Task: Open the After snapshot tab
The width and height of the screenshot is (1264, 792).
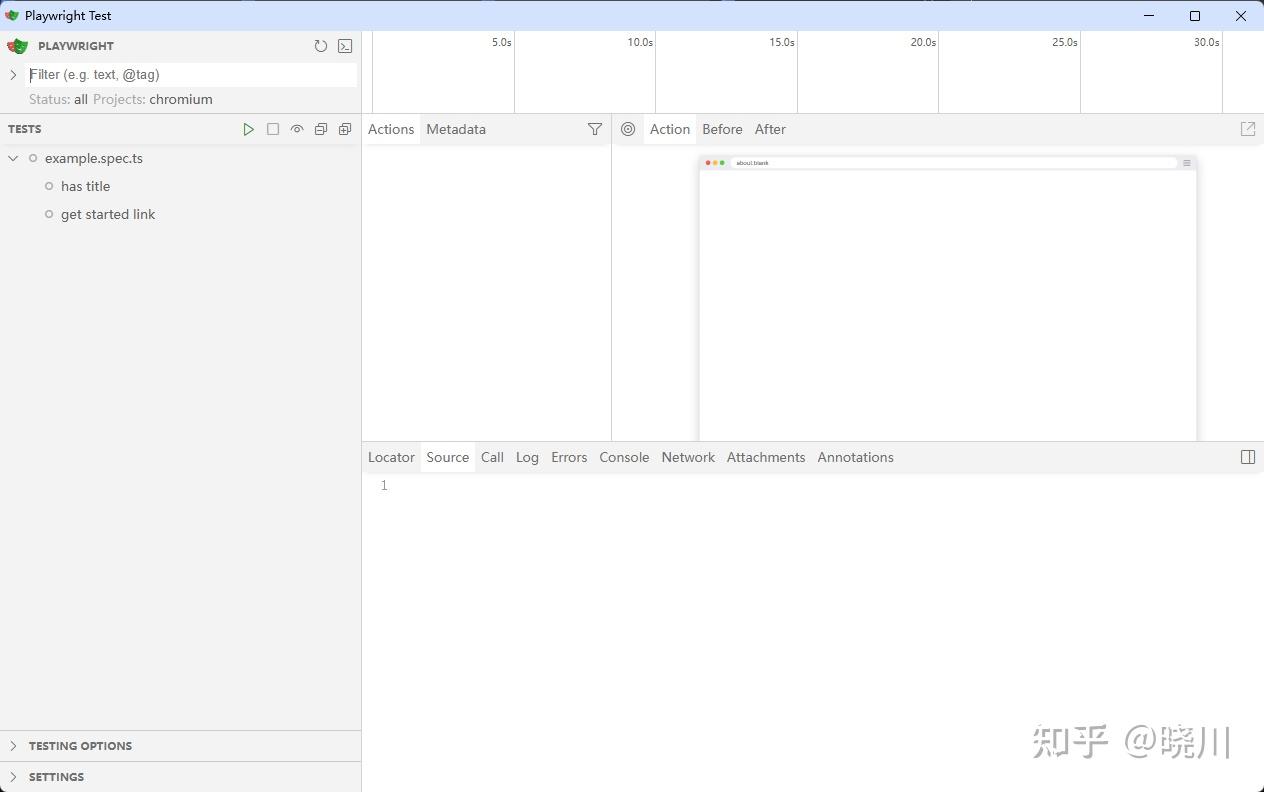Action: 770,129
